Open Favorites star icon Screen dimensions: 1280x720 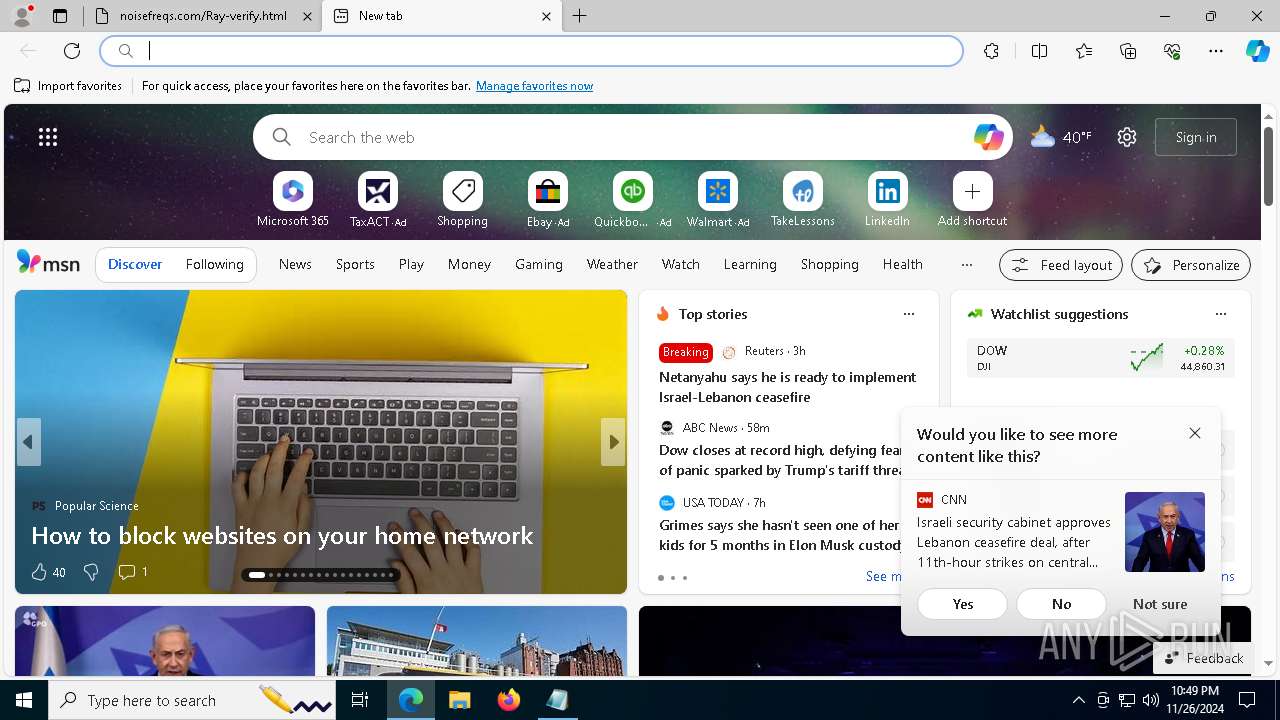(1084, 51)
